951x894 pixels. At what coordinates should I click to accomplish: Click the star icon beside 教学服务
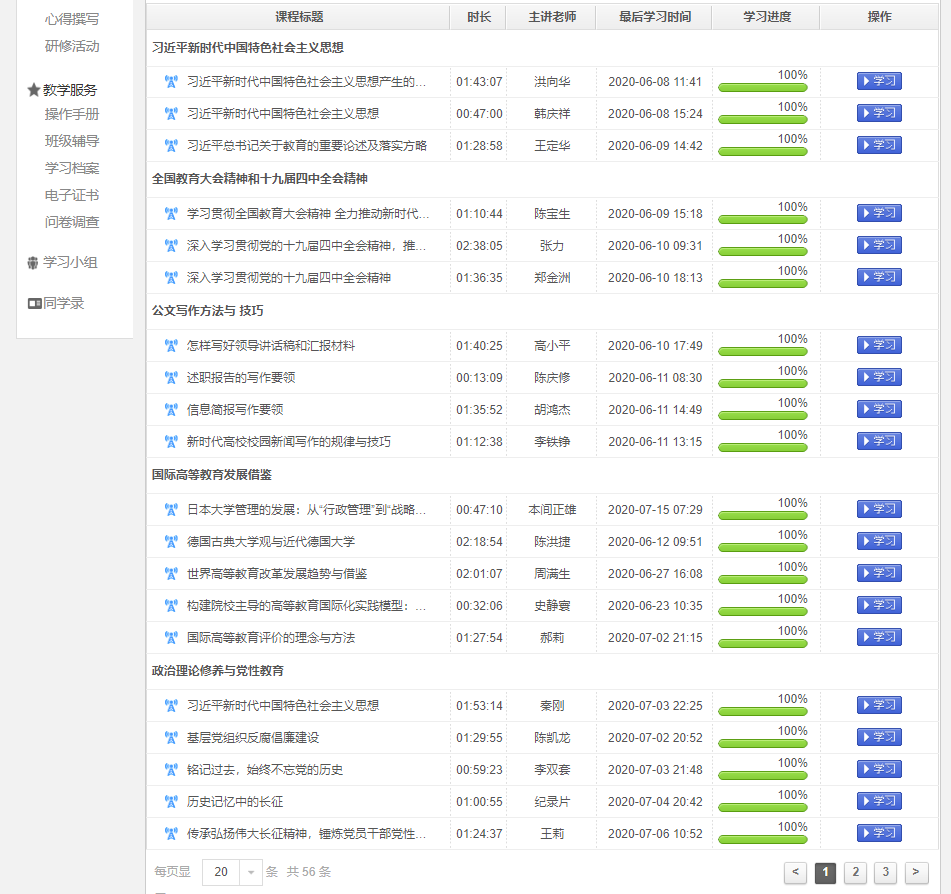[34, 90]
